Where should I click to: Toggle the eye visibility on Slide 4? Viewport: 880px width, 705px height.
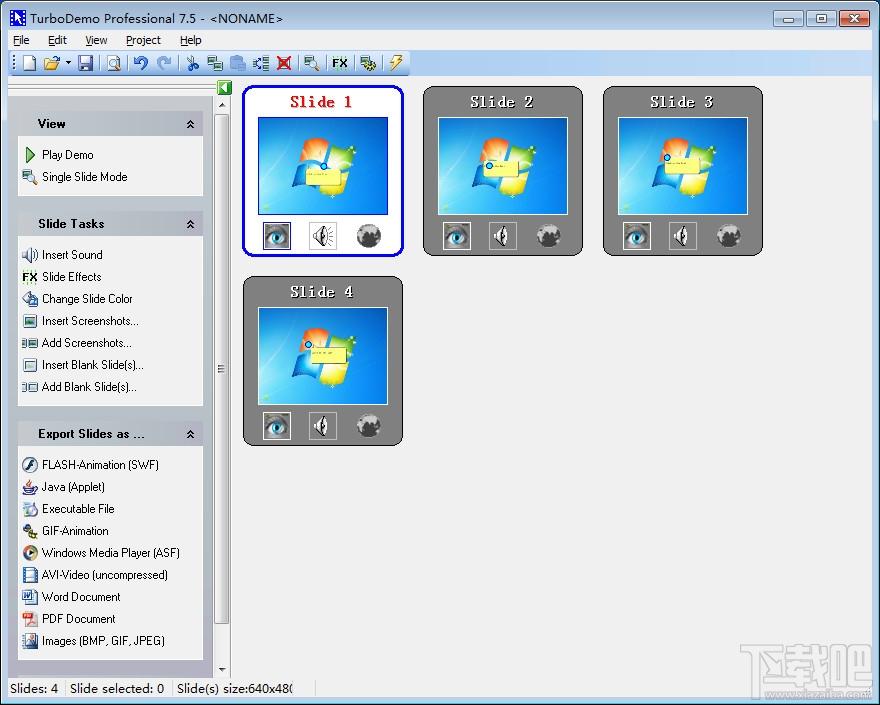(x=277, y=425)
